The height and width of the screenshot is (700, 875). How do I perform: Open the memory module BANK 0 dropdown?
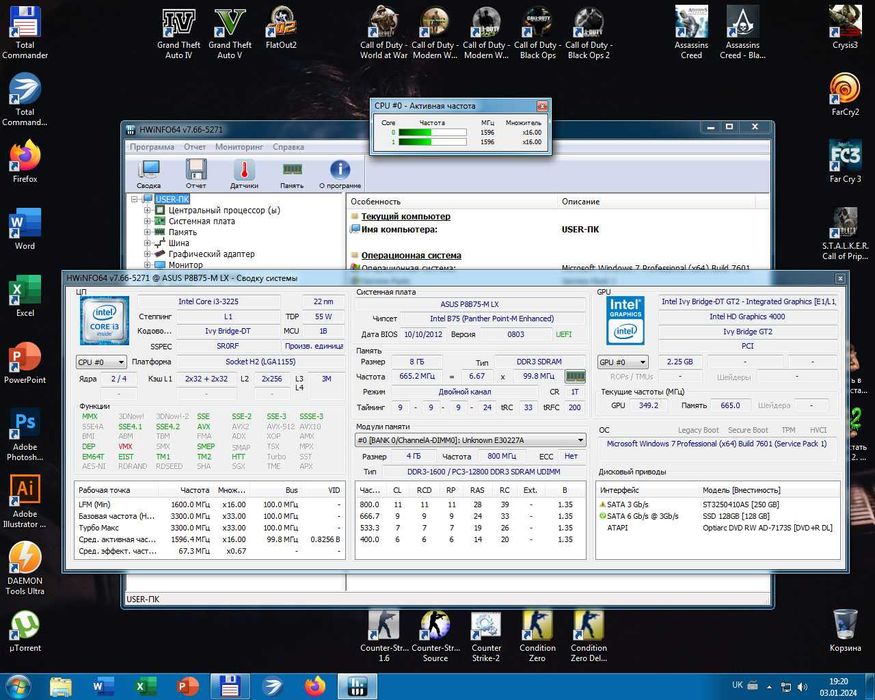(470, 440)
